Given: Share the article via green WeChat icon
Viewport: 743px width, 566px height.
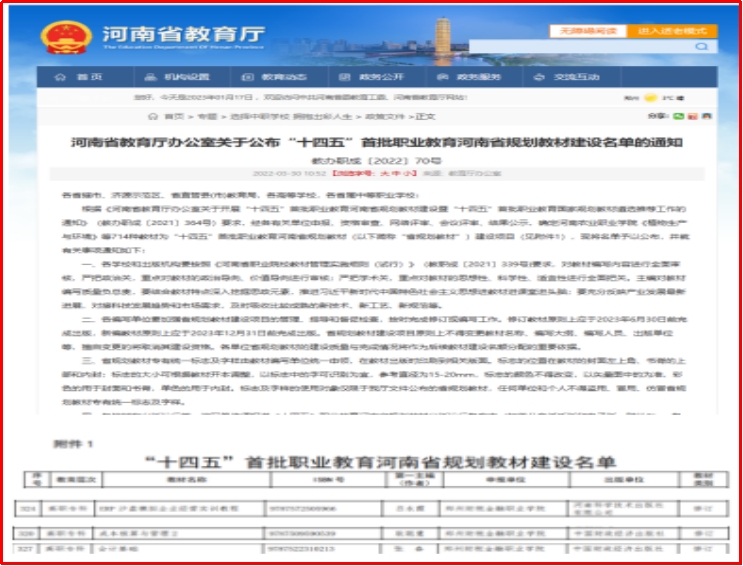Looking at the screenshot, I should click(679, 116).
